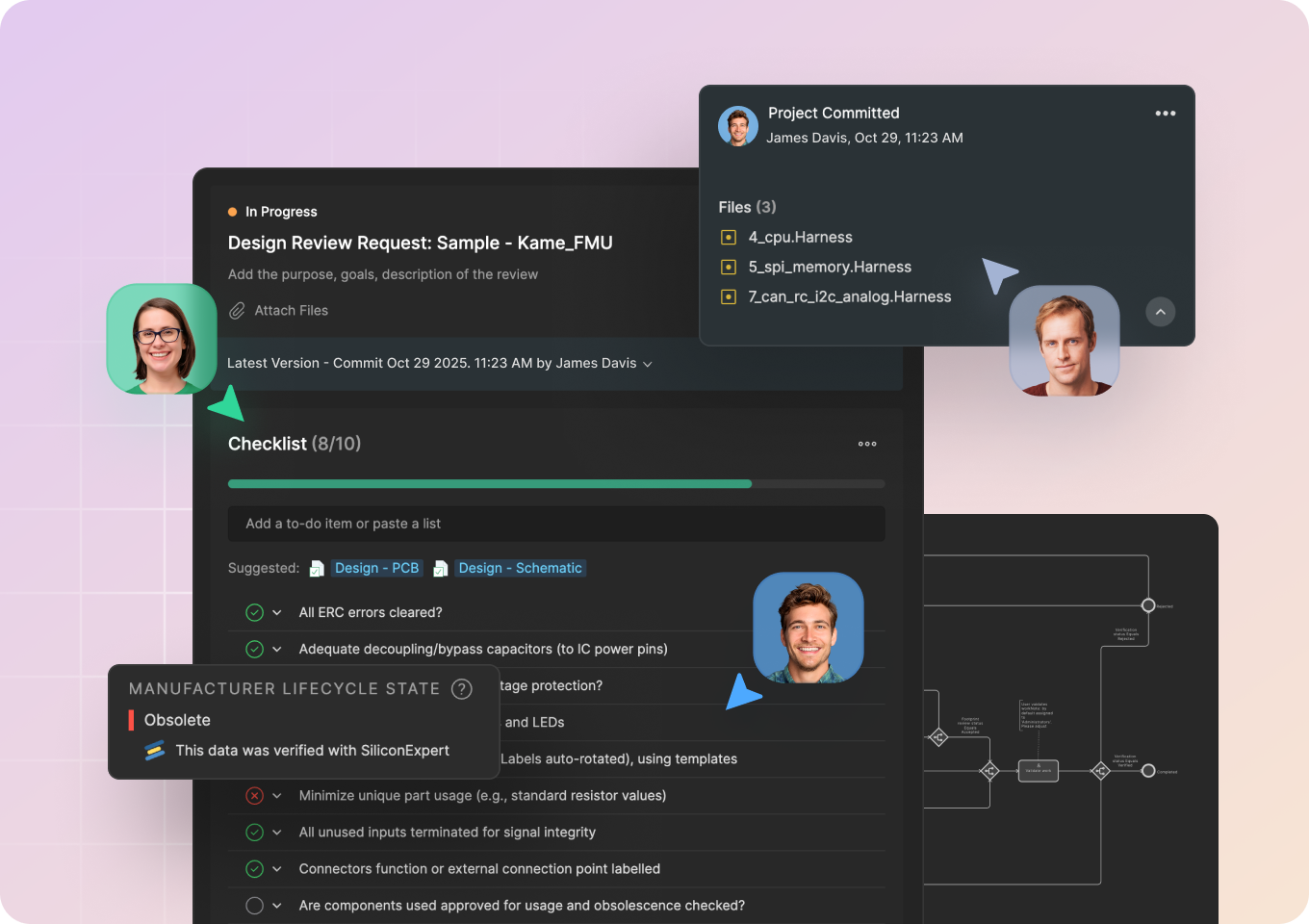1309x924 pixels.
Task: Expand the Latest Version commit dropdown
Action: [648, 364]
